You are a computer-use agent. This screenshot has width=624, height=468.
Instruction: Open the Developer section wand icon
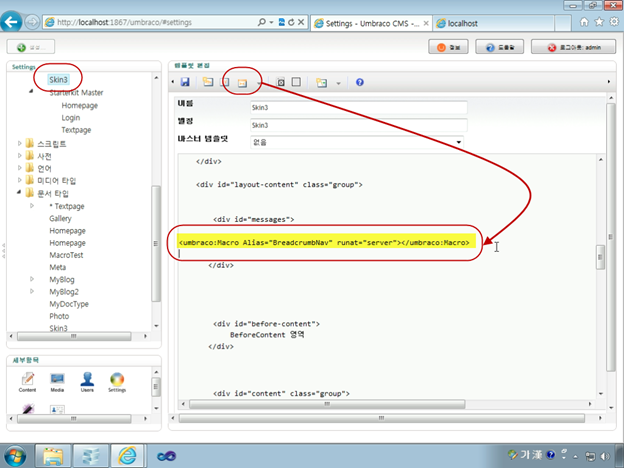pos(28,409)
